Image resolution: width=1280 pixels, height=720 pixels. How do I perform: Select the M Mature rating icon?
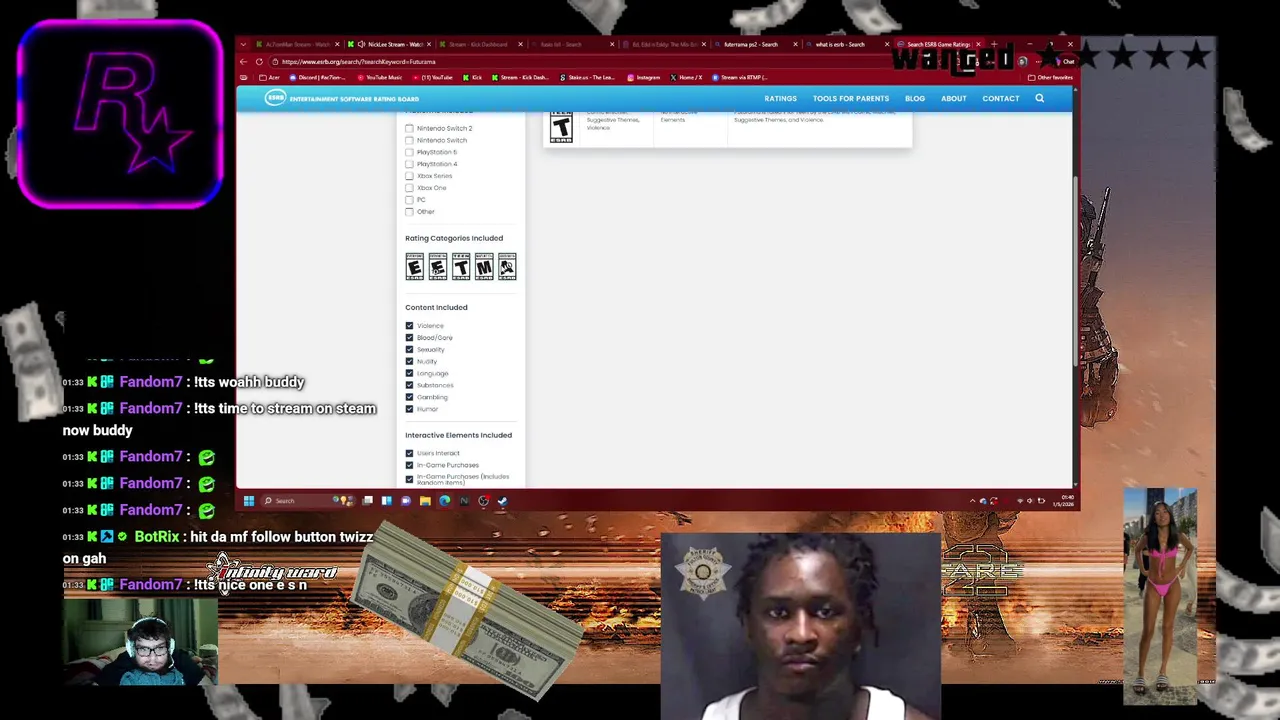(x=484, y=266)
